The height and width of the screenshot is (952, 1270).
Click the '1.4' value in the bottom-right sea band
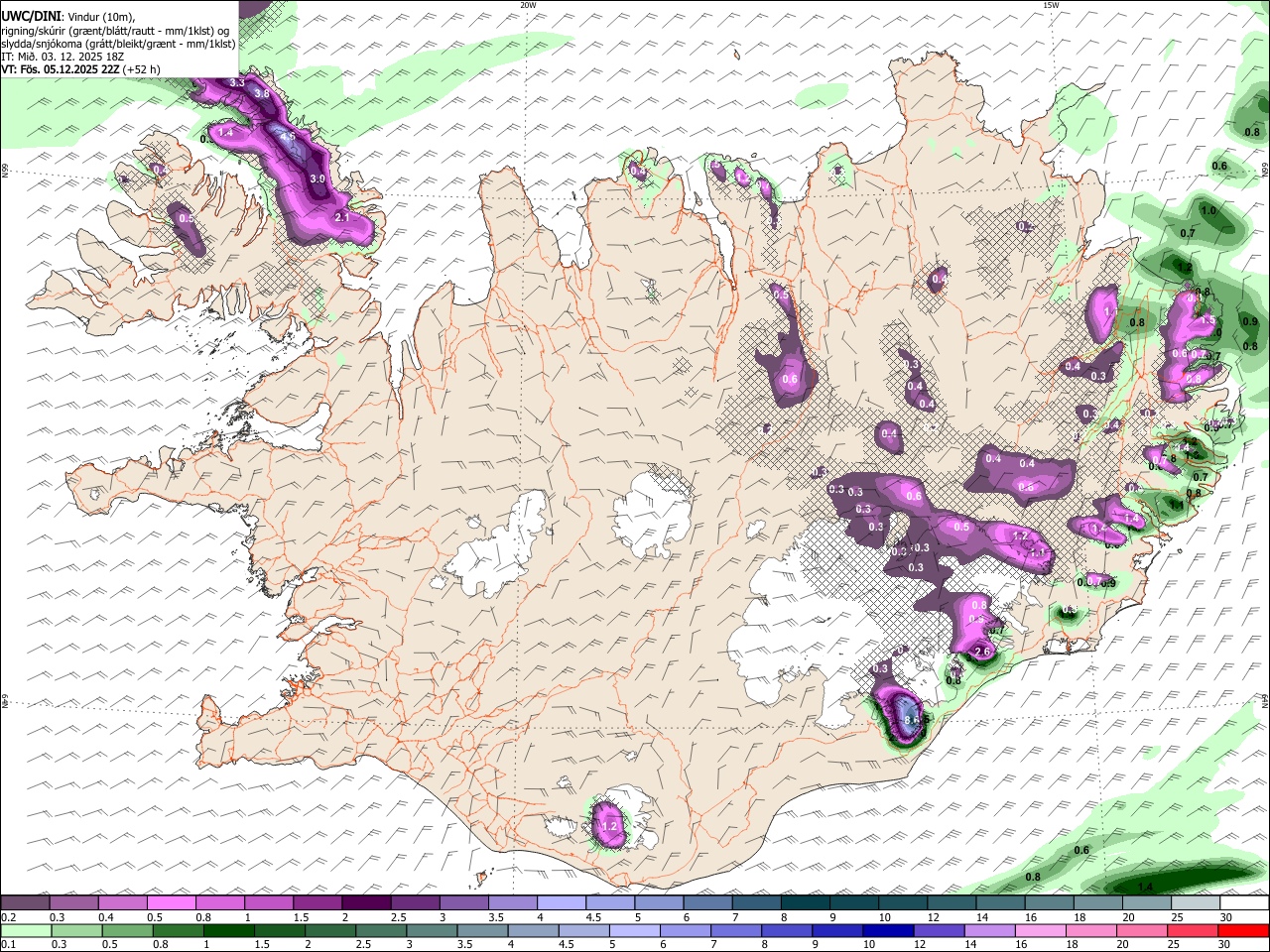click(x=1146, y=887)
